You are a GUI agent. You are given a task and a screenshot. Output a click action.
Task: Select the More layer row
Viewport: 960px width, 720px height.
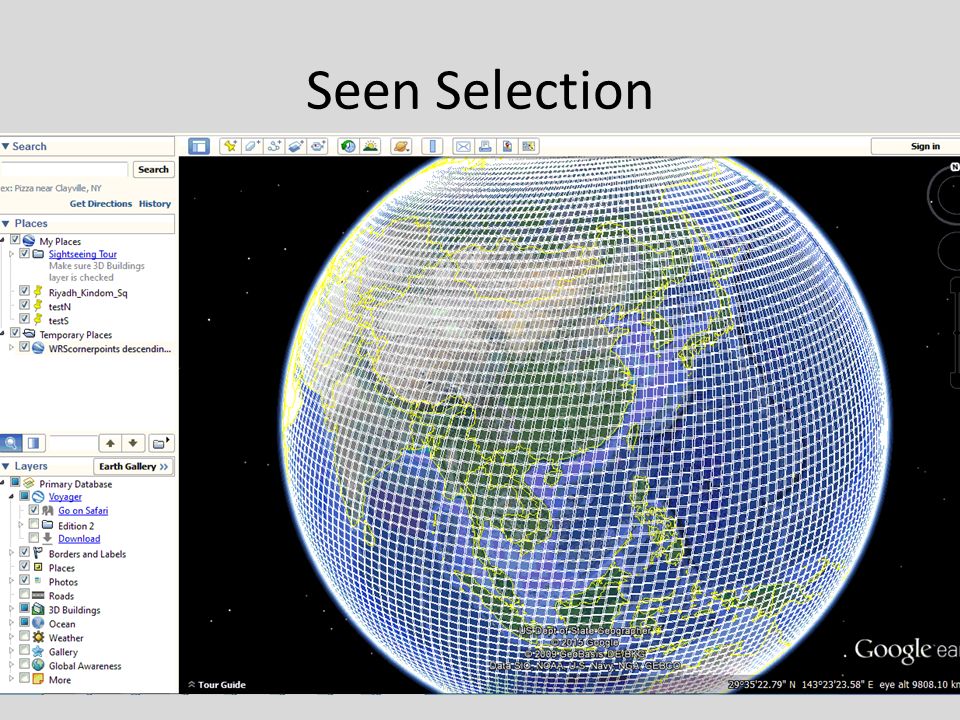[59, 680]
